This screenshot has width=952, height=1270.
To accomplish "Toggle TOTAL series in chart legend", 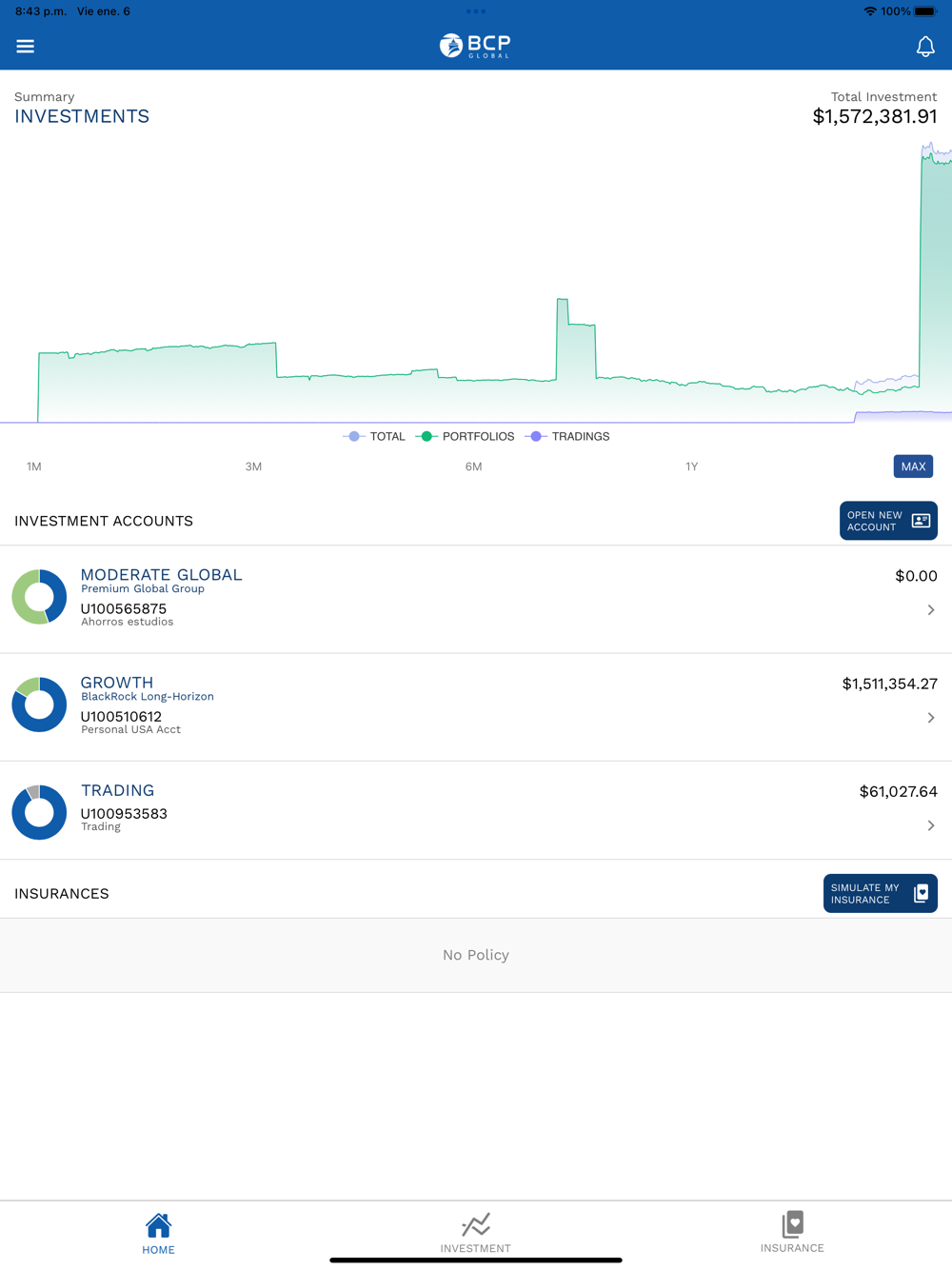I will pyautogui.click(x=374, y=436).
